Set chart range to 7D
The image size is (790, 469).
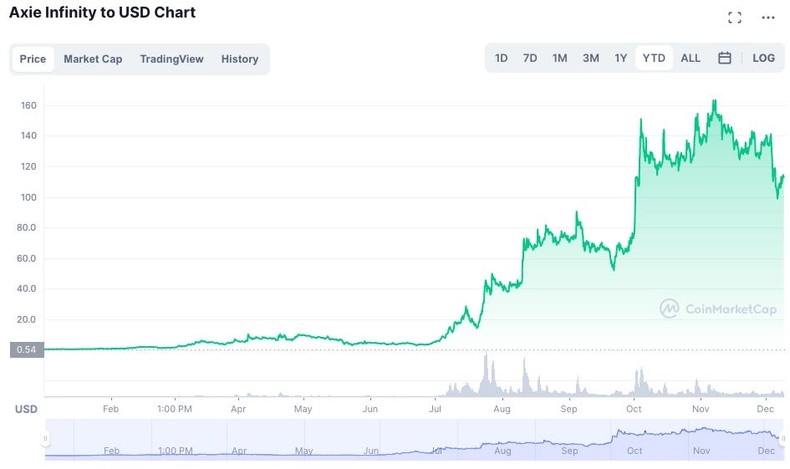coord(530,58)
